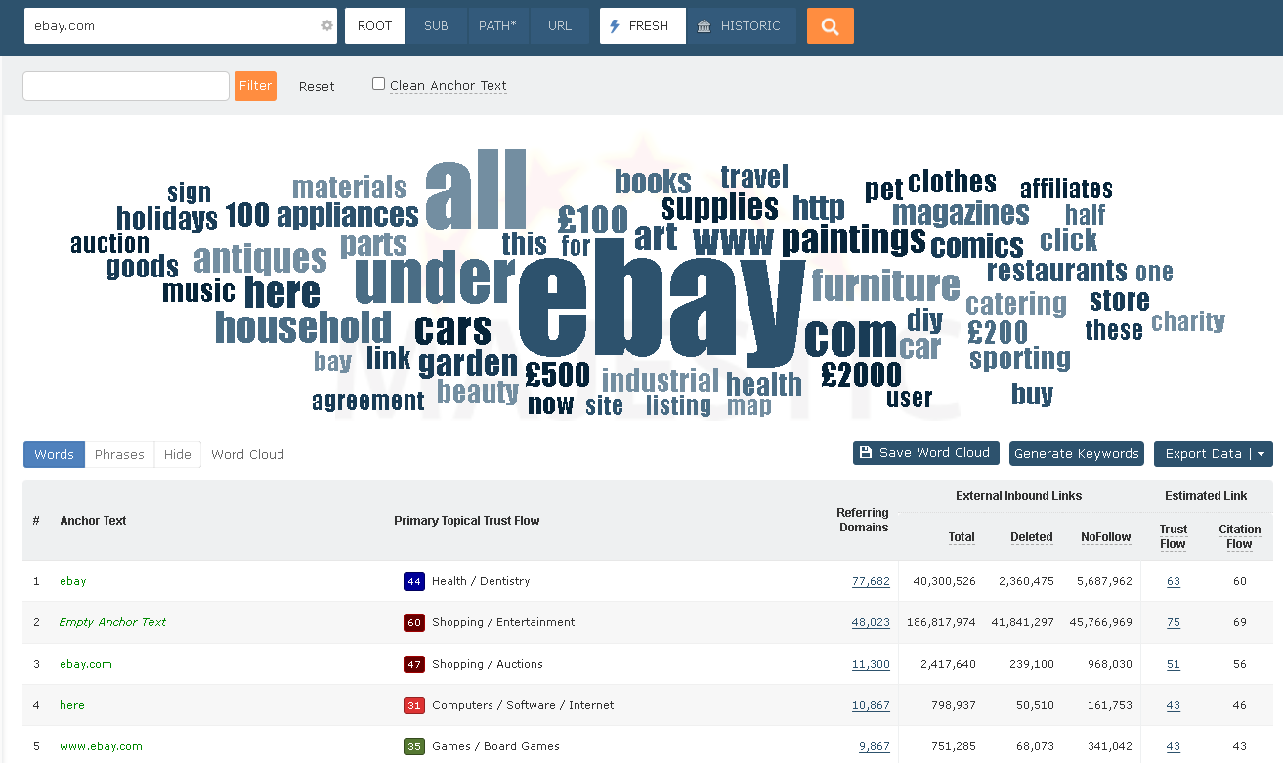Click the green 35 Games/Board Games badge
The width and height of the screenshot is (1283, 763).
tap(414, 746)
